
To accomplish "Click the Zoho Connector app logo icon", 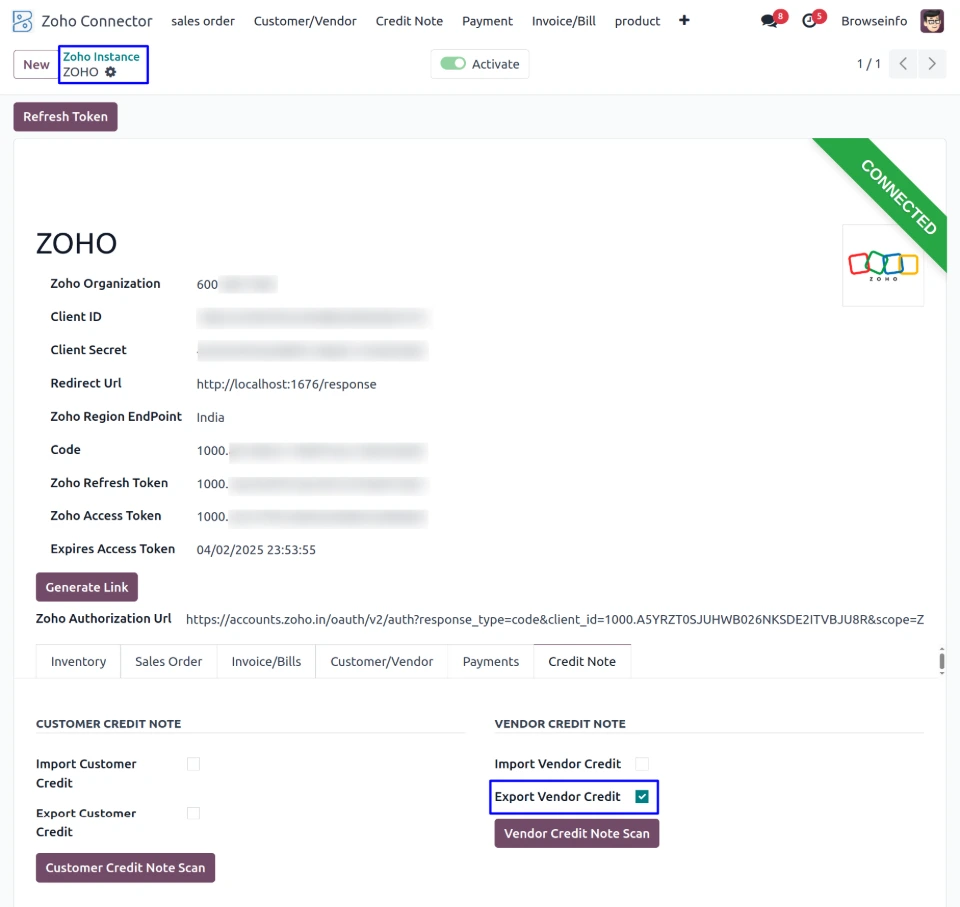I will pyautogui.click(x=22, y=21).
